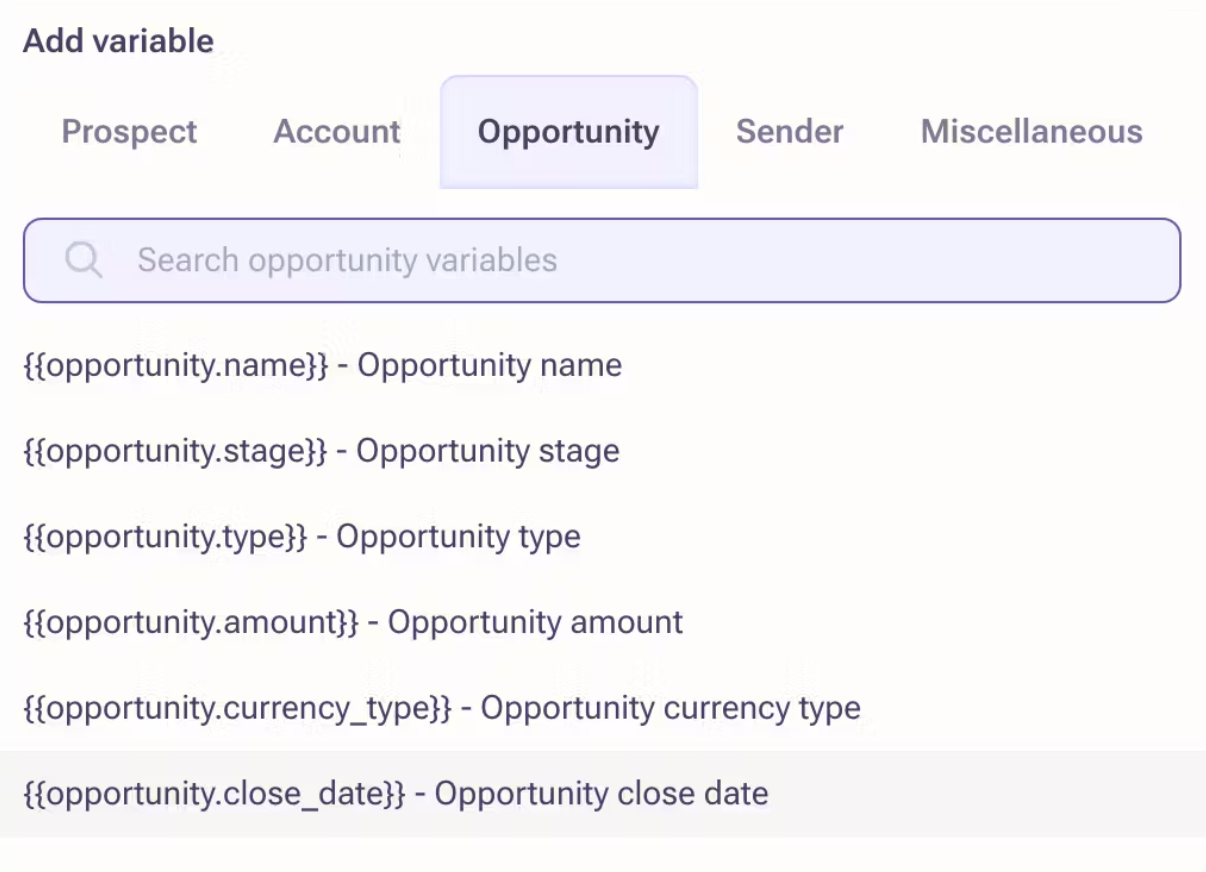Choose the {{opportunity.type}} variable
Screen dimensions: 1206x872
tap(165, 537)
